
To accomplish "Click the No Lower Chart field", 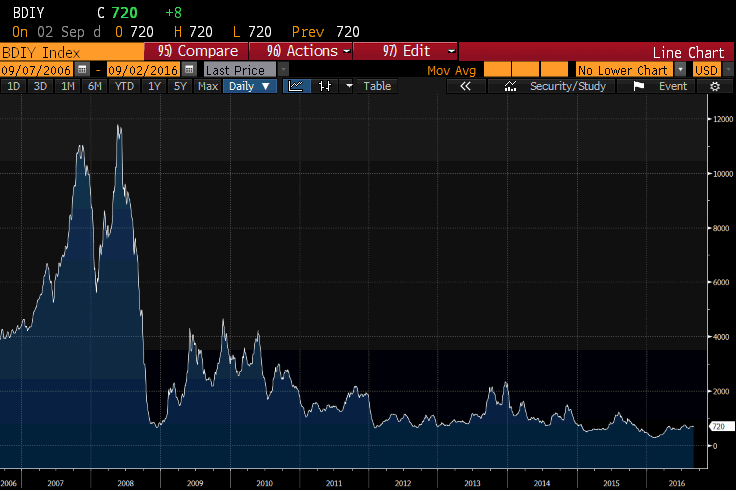I will (624, 70).
